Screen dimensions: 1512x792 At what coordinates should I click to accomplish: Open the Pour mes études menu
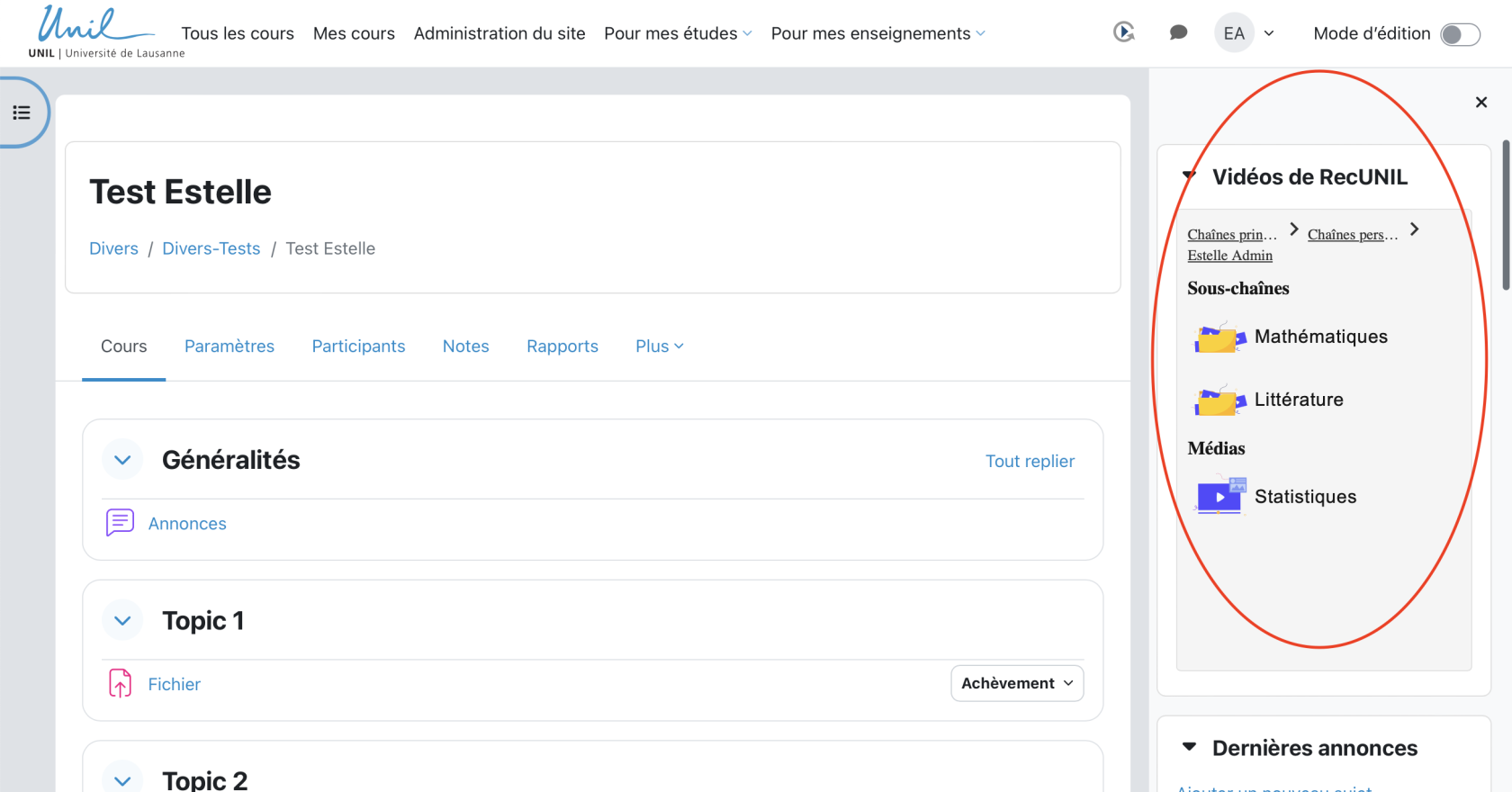tap(677, 33)
